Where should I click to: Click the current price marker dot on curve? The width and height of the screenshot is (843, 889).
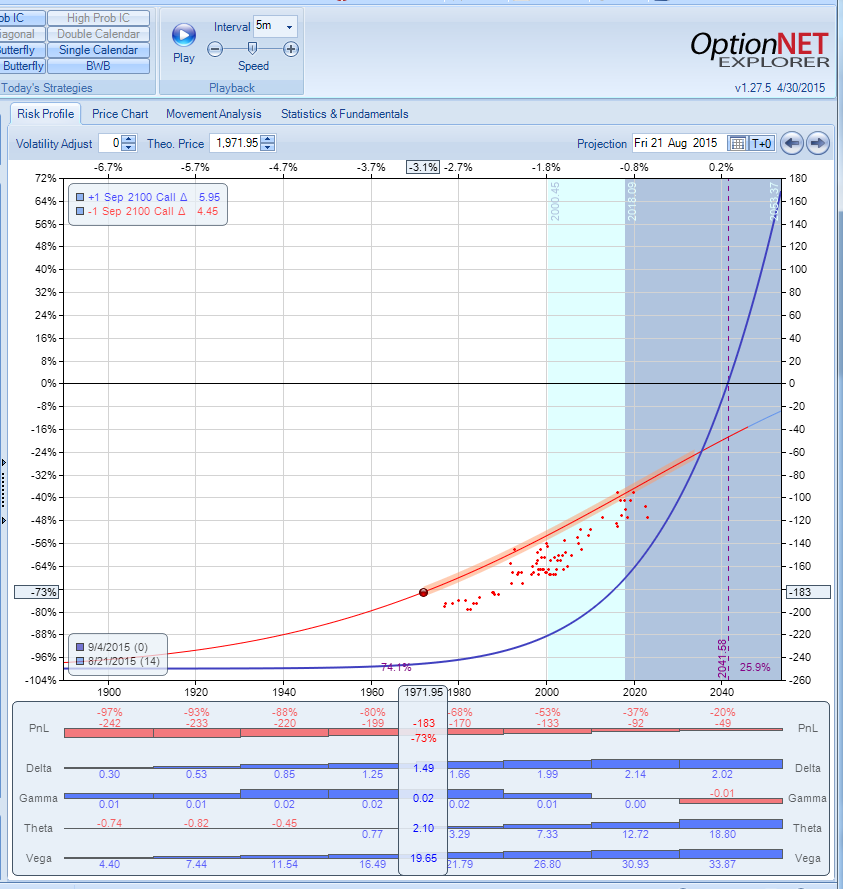pyautogui.click(x=423, y=592)
